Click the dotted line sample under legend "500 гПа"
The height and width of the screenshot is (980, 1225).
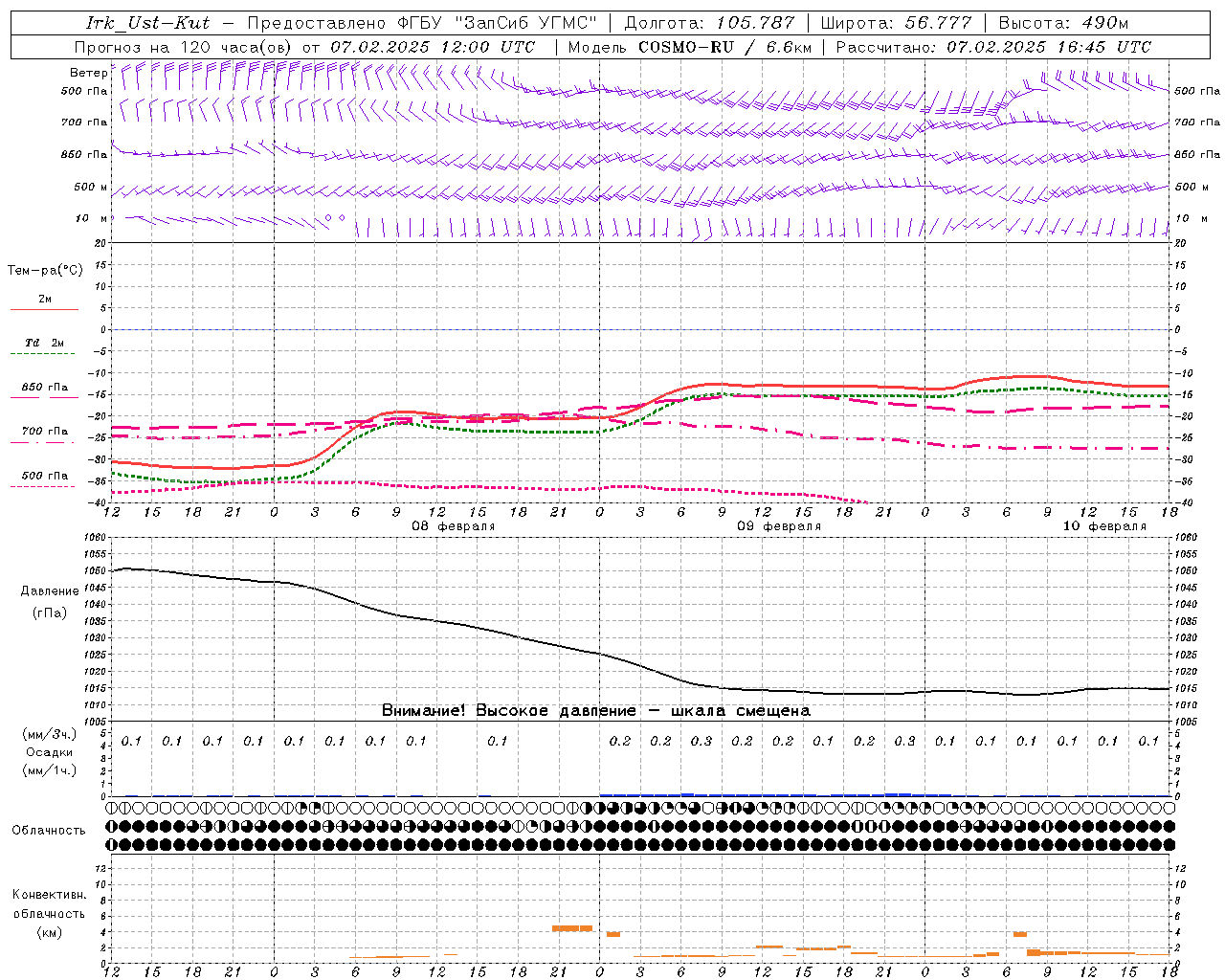tap(43, 486)
